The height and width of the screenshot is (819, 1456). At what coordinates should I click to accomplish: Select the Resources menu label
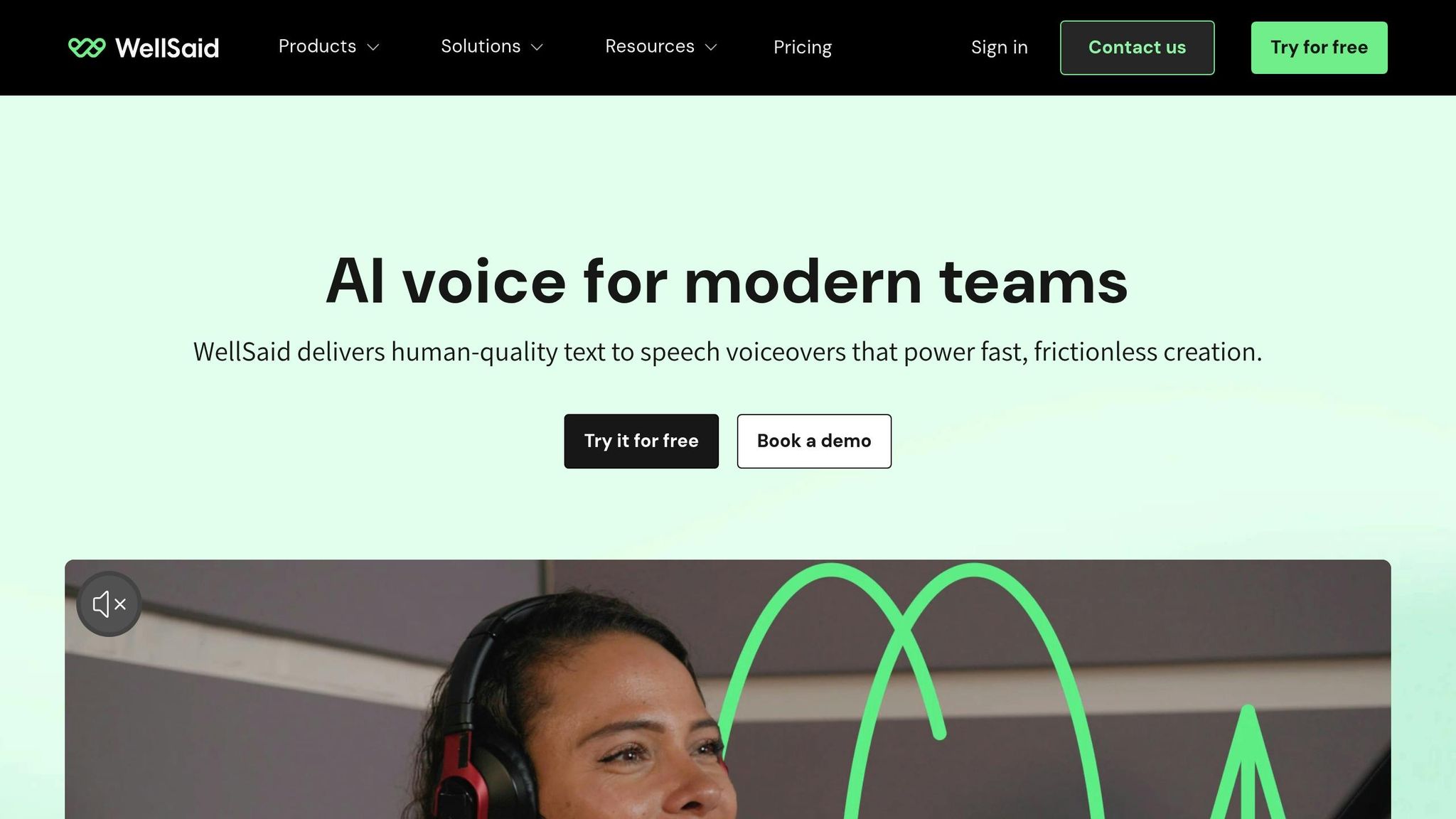pyautogui.click(x=650, y=46)
